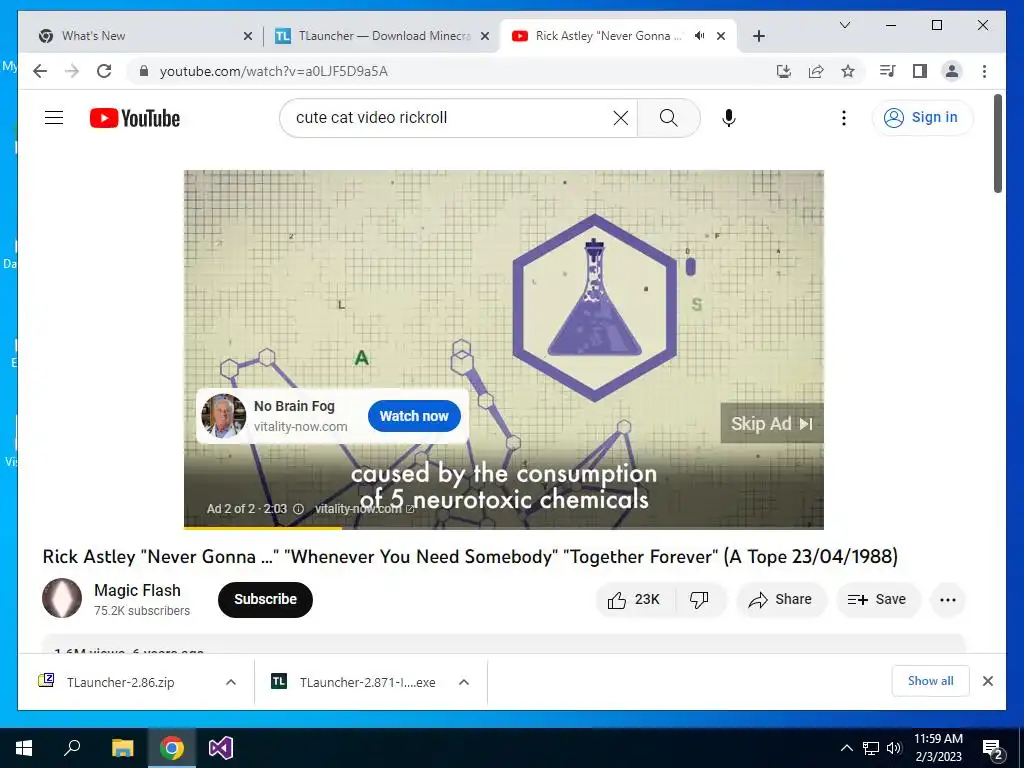Screen dimensions: 1024x768
Task: Open Windows Start menu
Action: [24, 748]
